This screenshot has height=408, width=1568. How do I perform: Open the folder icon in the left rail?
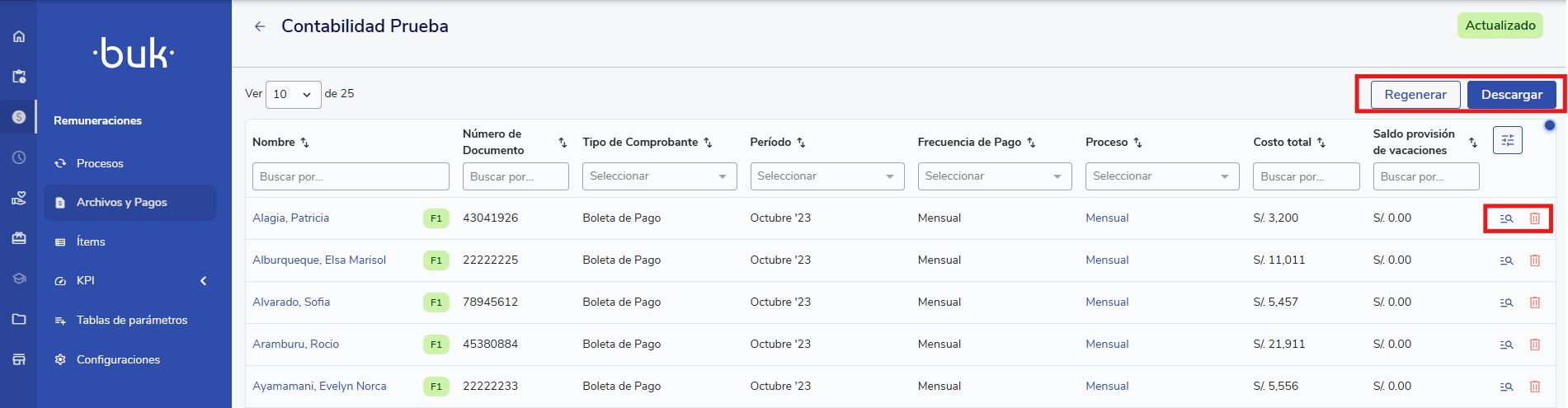pos(19,320)
